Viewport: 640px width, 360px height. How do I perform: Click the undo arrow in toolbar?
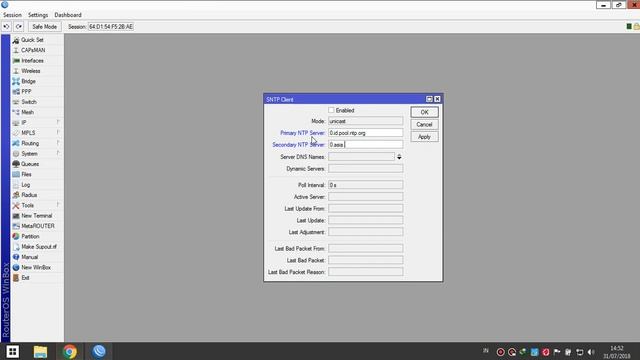pos(7,27)
